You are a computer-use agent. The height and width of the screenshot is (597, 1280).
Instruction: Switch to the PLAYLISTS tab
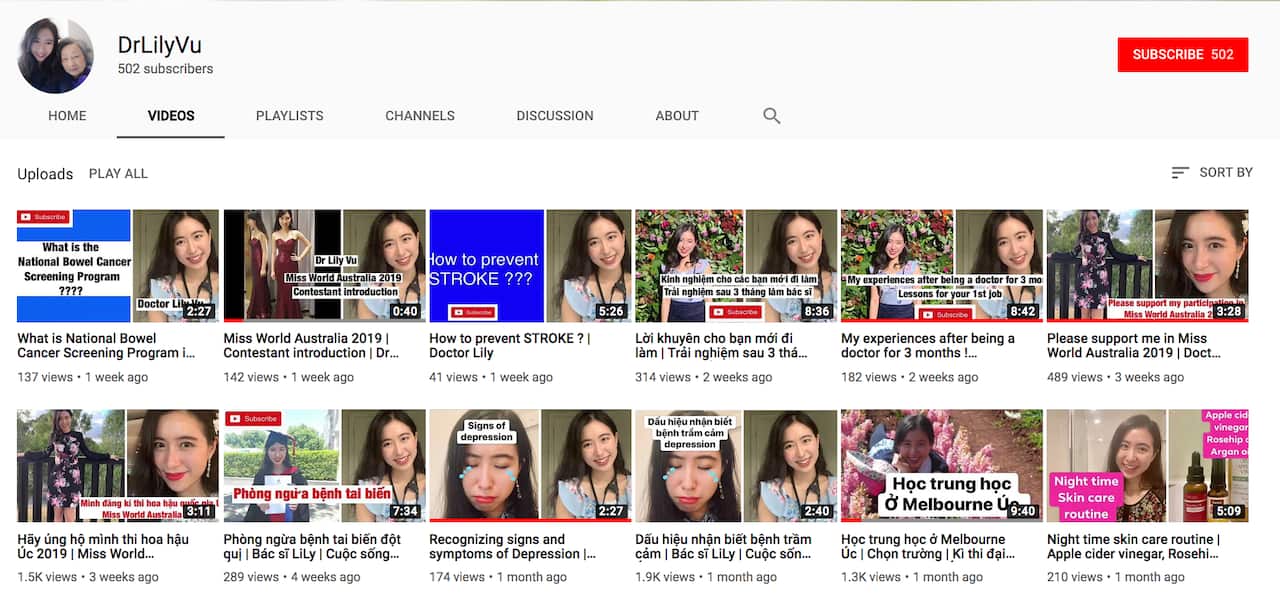pyautogui.click(x=289, y=115)
